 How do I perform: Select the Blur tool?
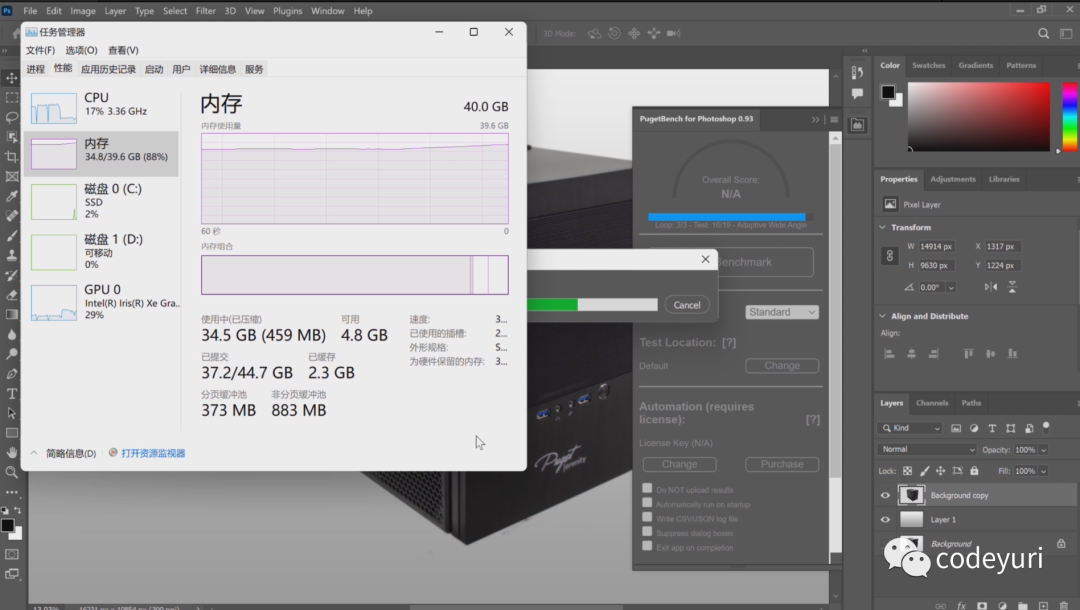tap(12, 335)
